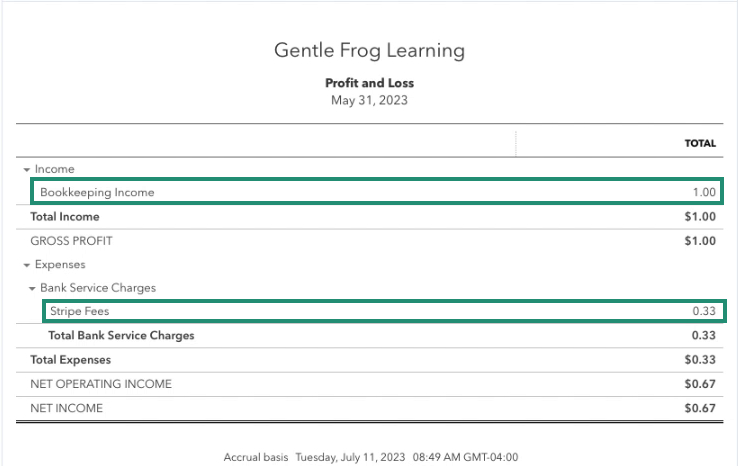Click the Total Income $1.00 amount
This screenshot has height=466, width=739.
click(x=700, y=217)
